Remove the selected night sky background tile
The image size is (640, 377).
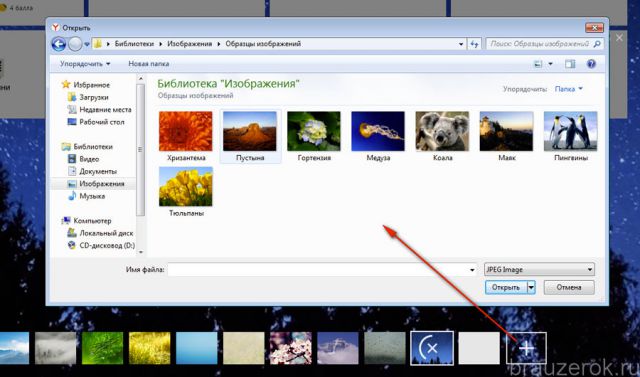432,348
